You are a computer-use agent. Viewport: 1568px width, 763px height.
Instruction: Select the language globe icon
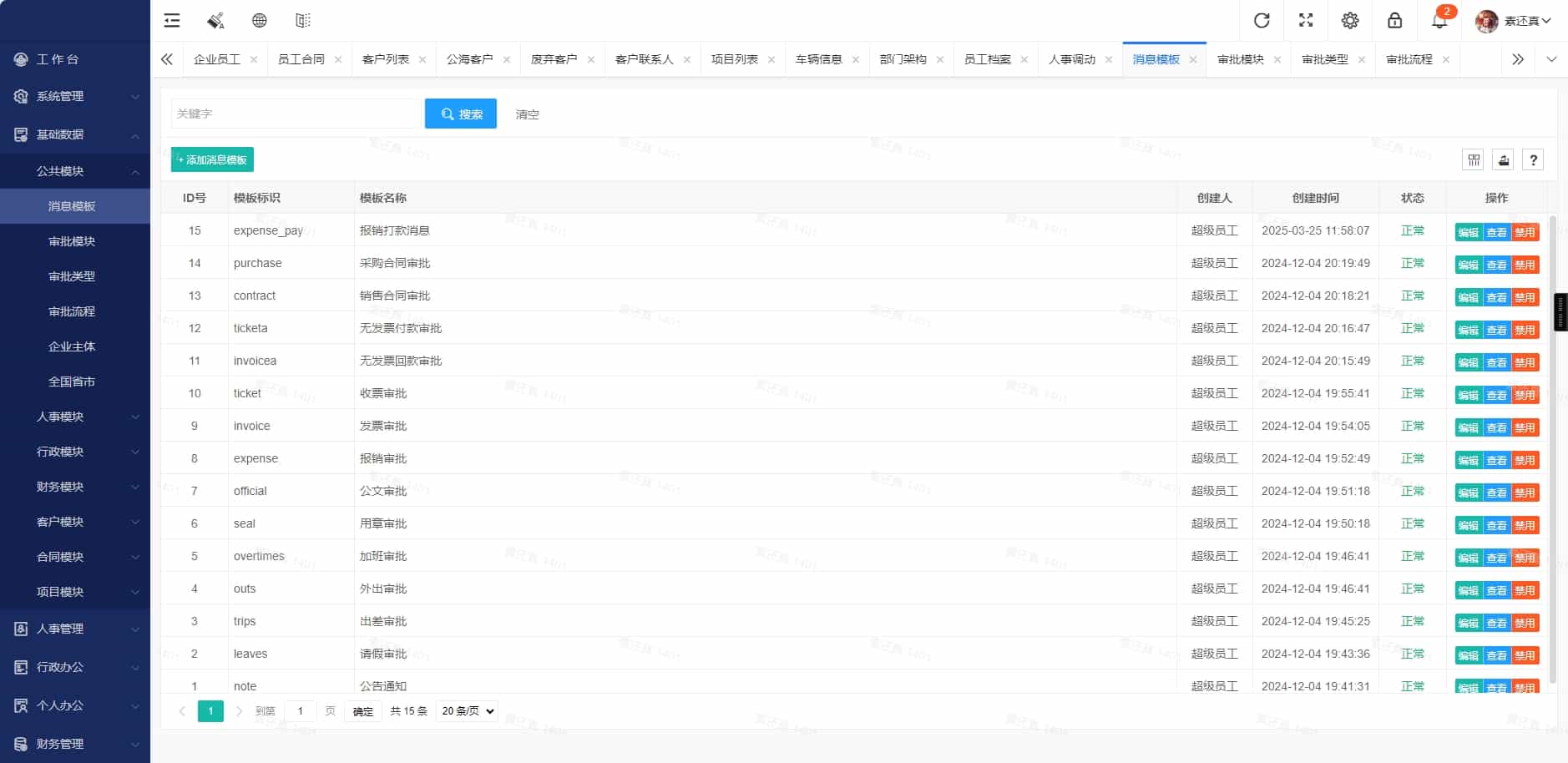click(x=259, y=20)
